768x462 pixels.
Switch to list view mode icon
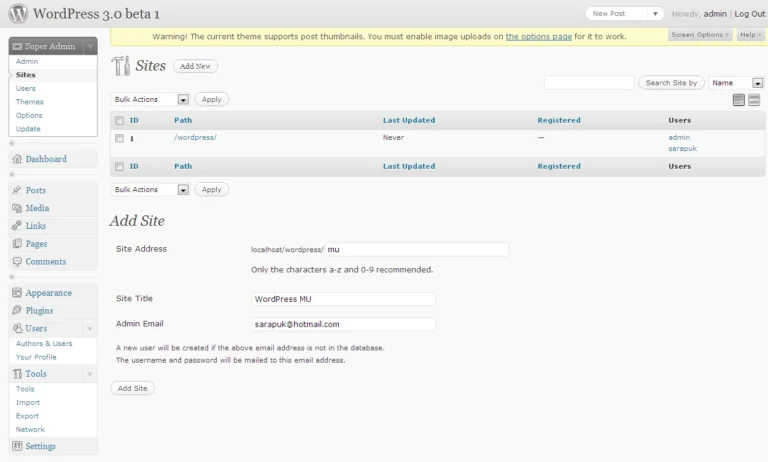click(x=739, y=100)
